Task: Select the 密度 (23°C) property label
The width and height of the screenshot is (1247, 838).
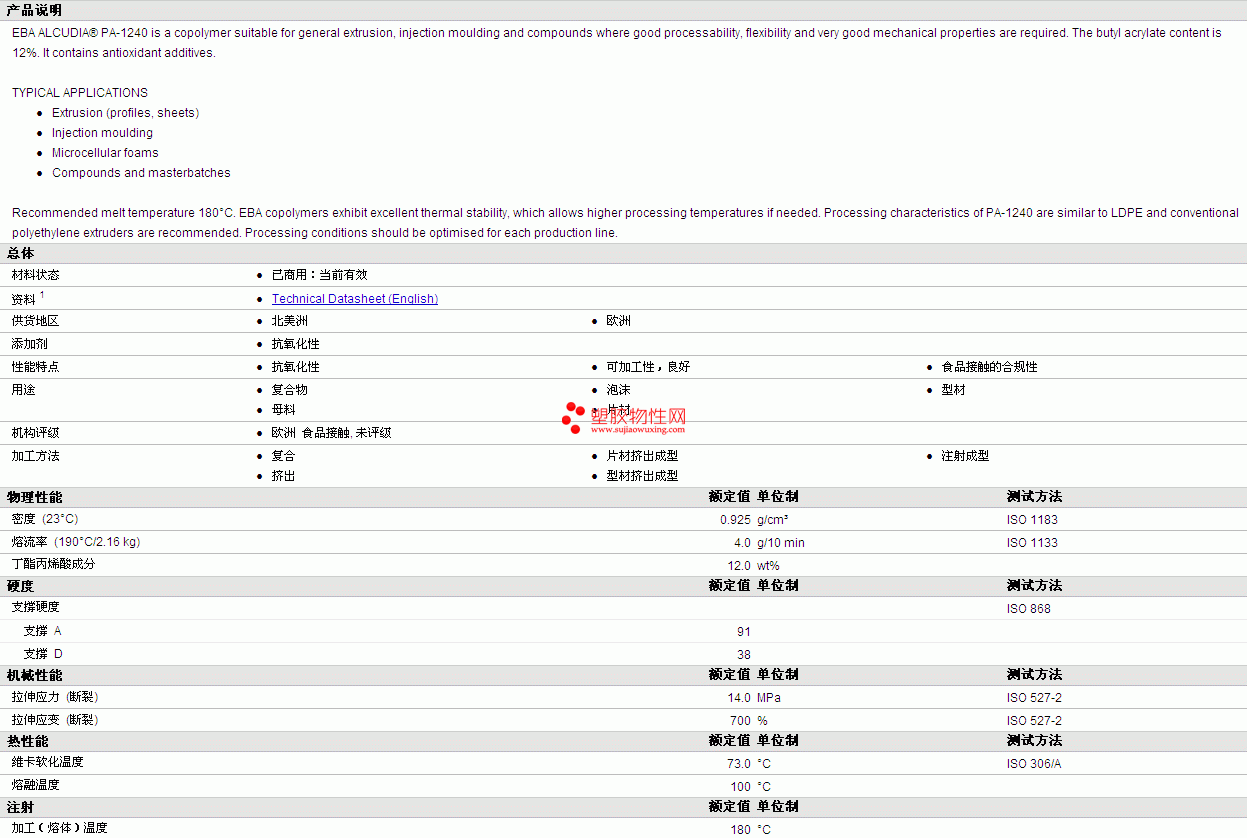Action: 44,519
